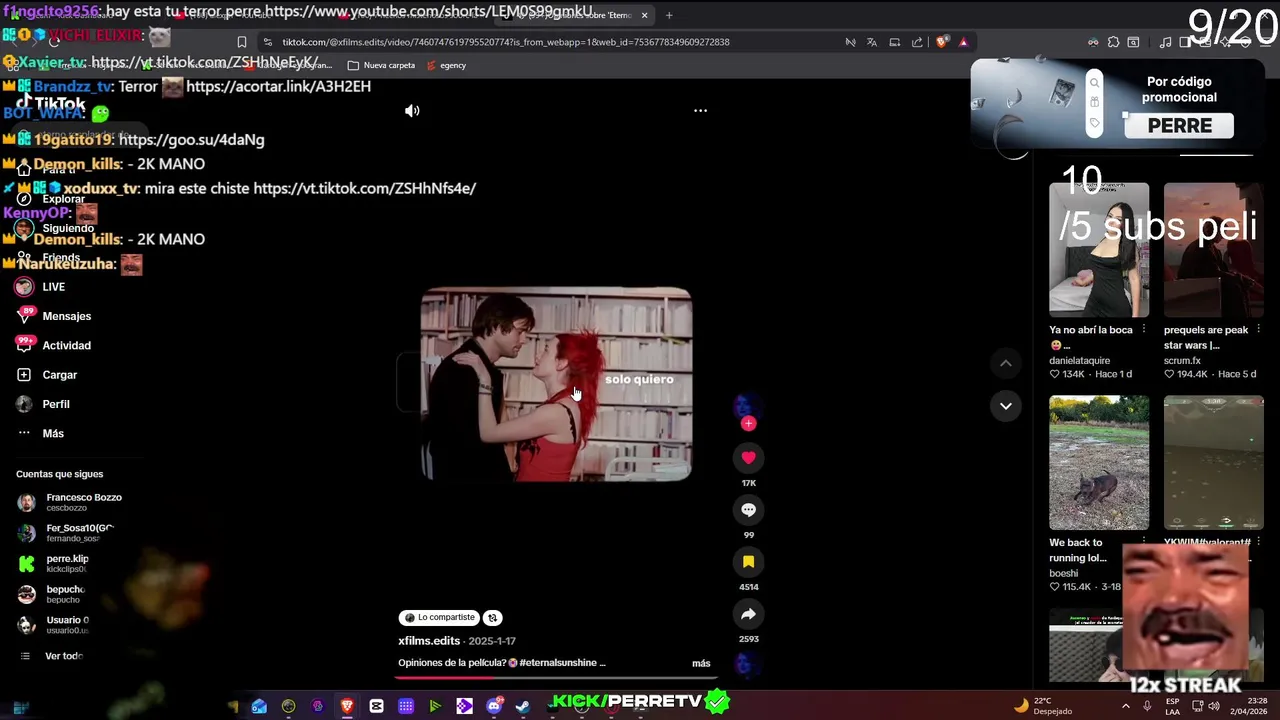Click the PERRE promo code button
Viewport: 1280px width, 720px height.
(1180, 126)
